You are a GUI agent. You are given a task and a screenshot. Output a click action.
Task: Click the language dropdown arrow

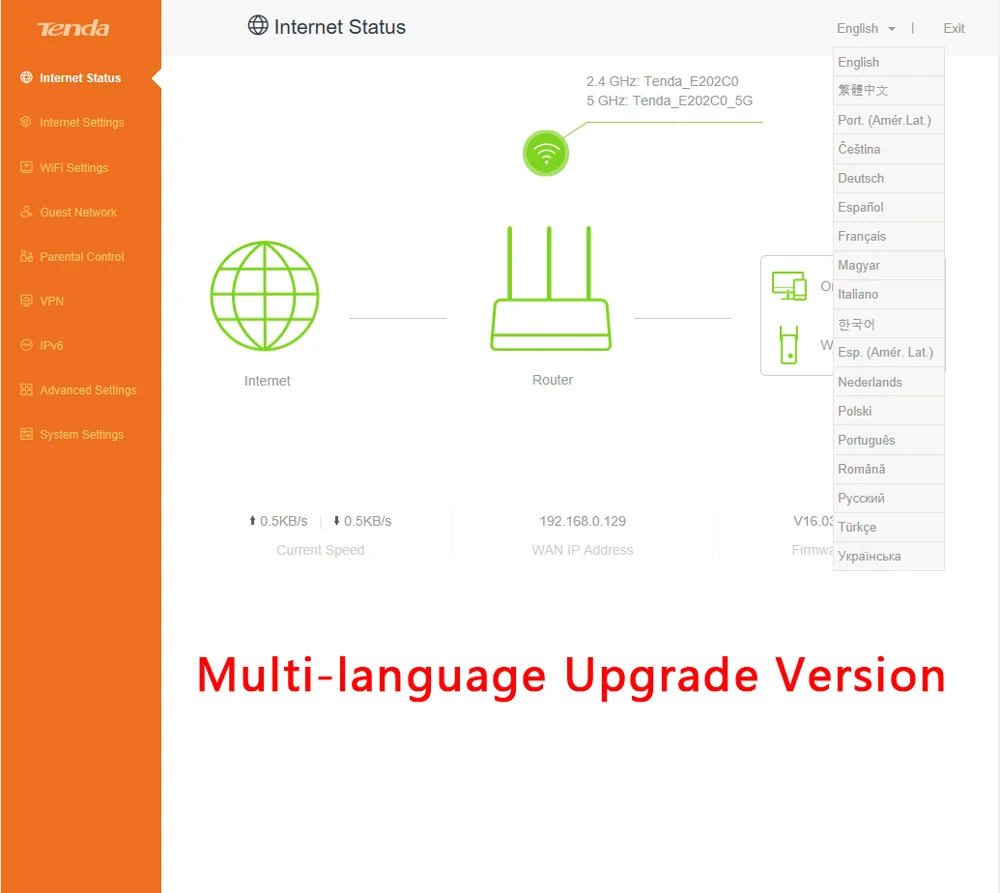892,29
